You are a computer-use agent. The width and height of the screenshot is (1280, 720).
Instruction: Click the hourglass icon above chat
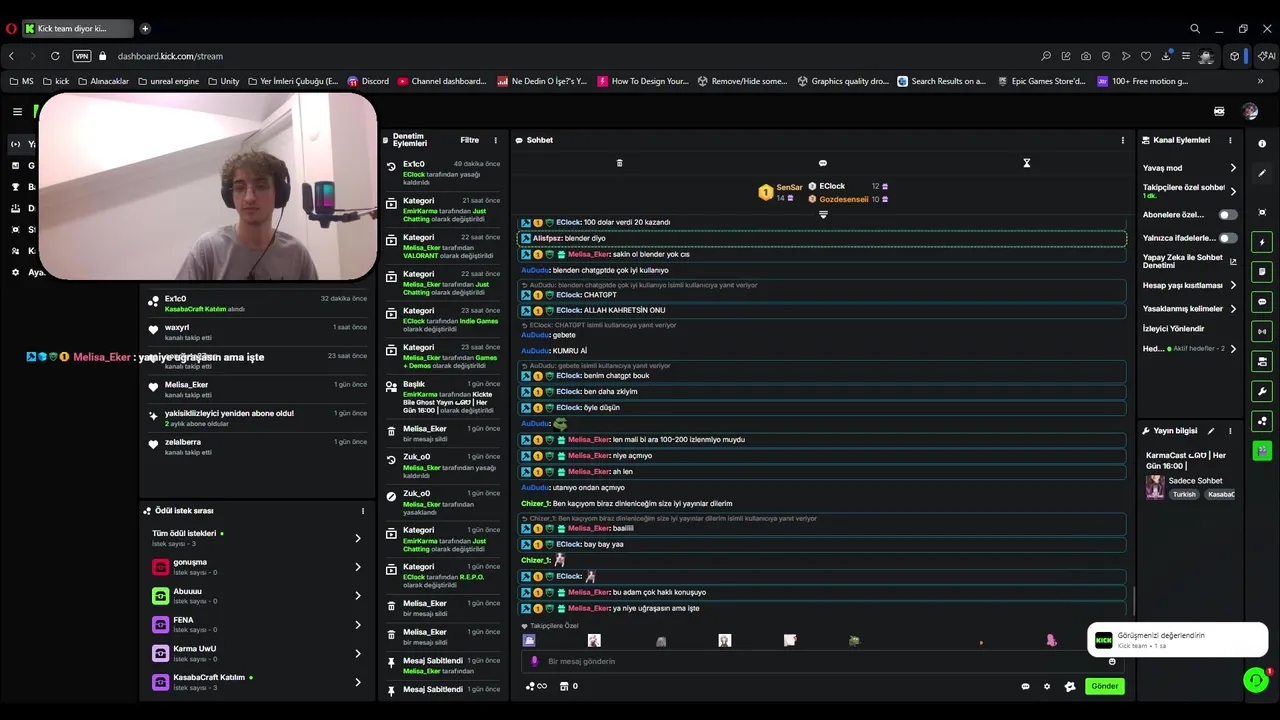(1026, 163)
